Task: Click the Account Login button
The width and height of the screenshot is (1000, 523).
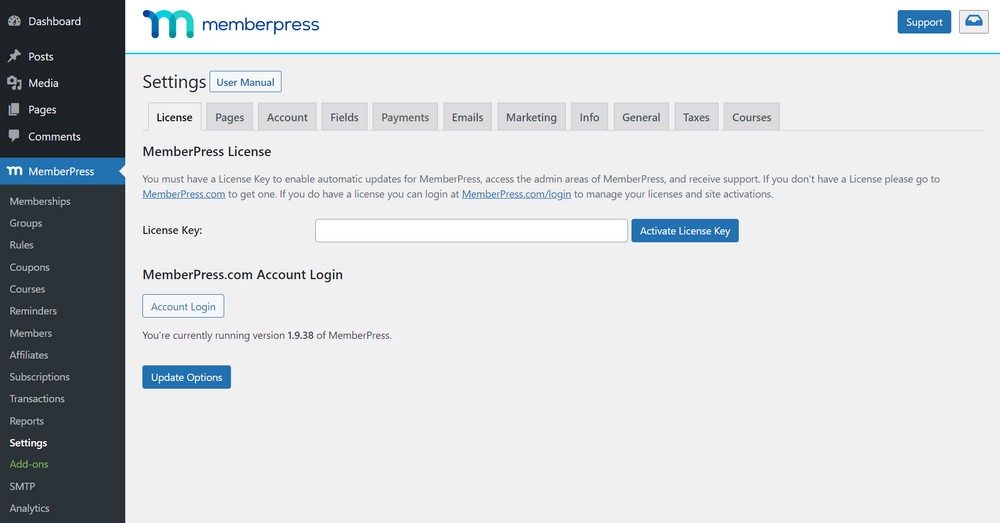Action: click(x=183, y=306)
